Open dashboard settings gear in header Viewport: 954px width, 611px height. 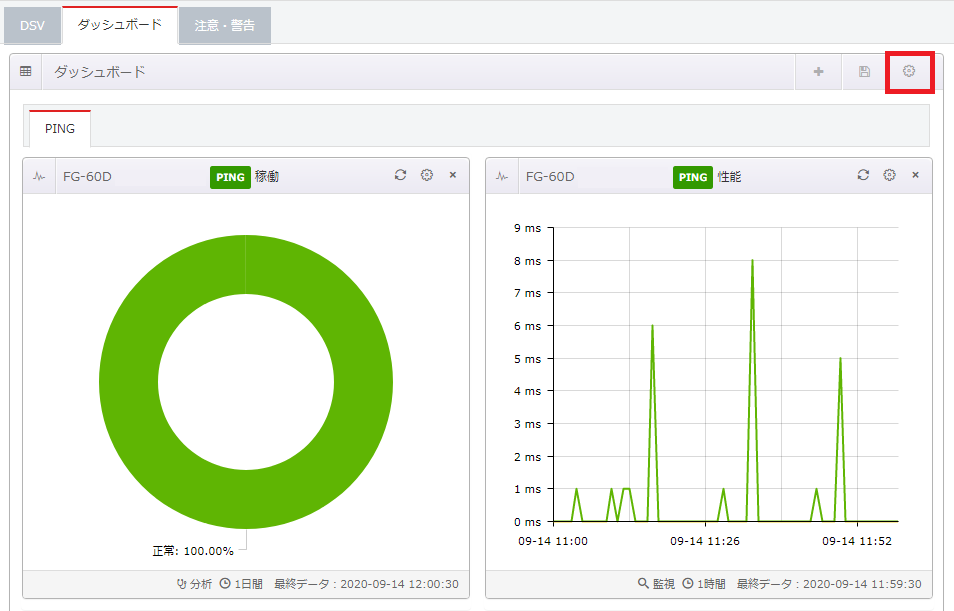click(x=909, y=72)
